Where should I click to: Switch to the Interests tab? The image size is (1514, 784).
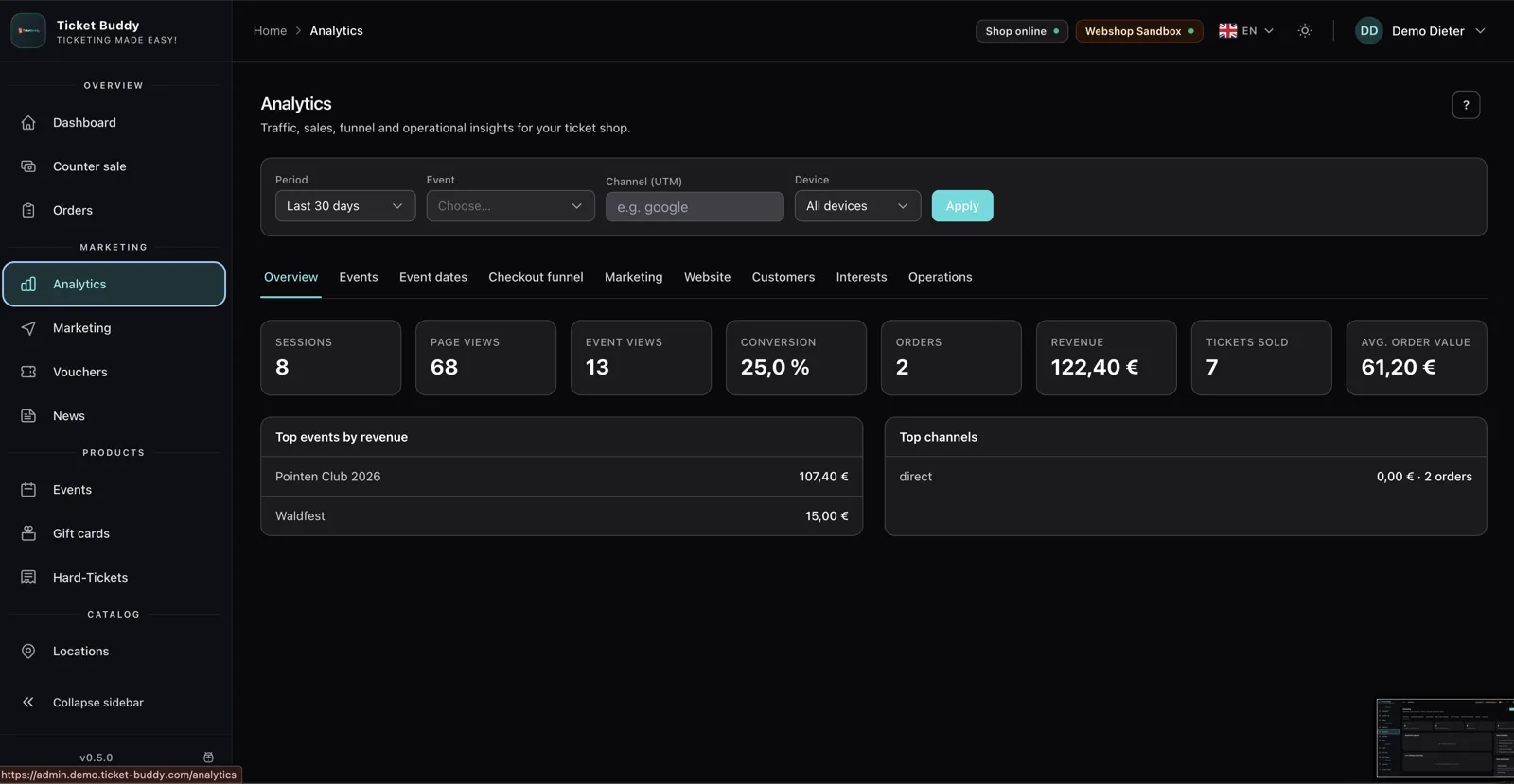(x=861, y=277)
